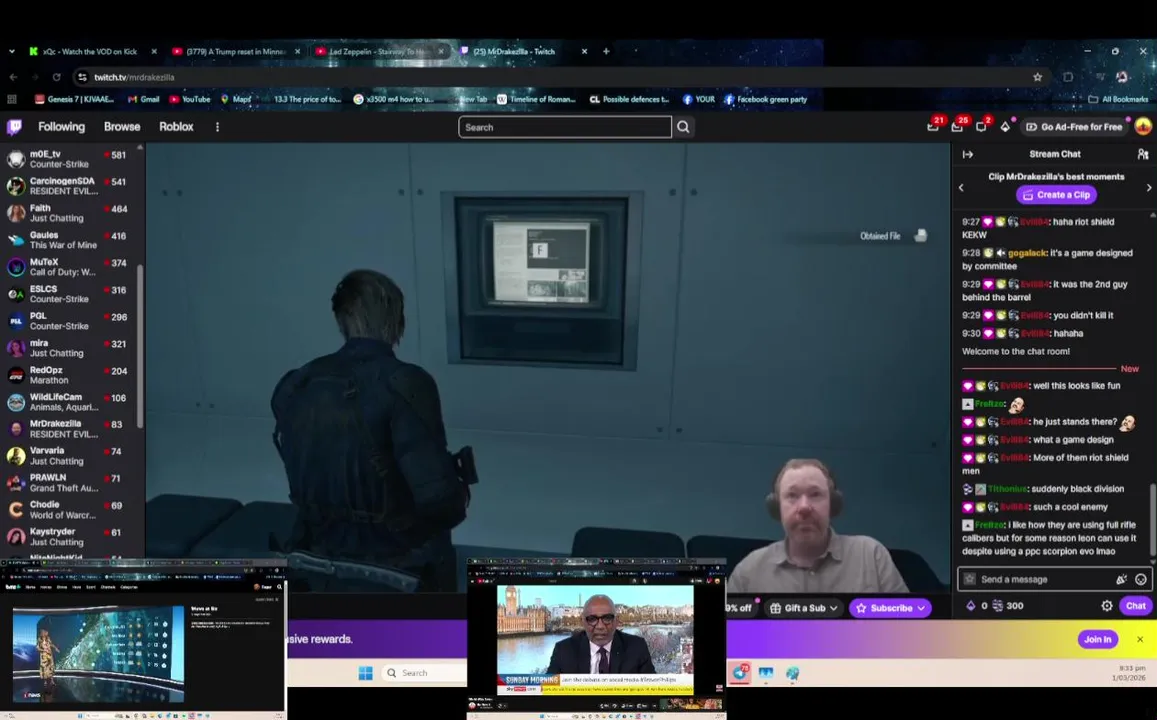This screenshot has width=1157, height=720.
Task: Open the All Bookmarks folder
Action: pos(1118,99)
